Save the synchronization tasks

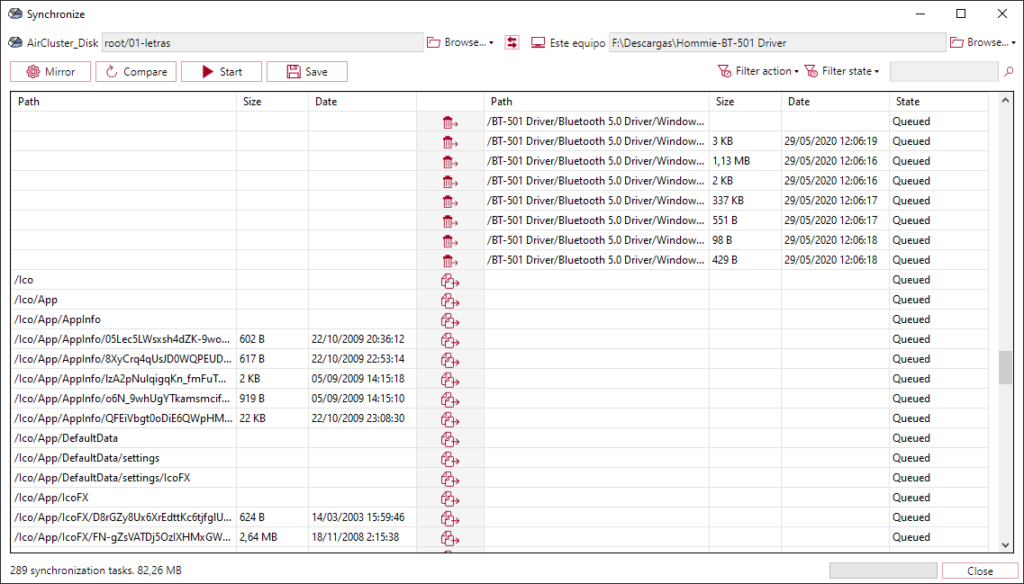coord(307,71)
